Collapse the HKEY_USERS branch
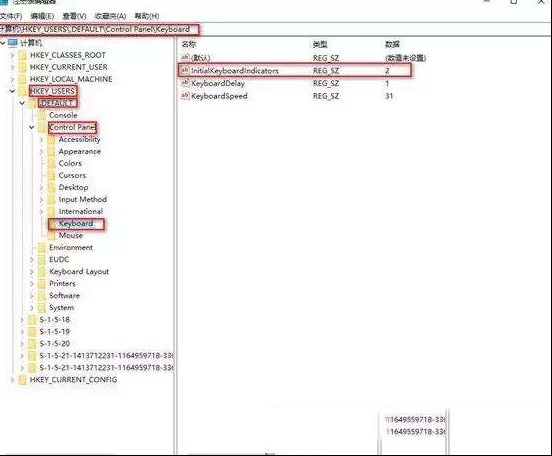The image size is (552, 456). click(x=12, y=91)
